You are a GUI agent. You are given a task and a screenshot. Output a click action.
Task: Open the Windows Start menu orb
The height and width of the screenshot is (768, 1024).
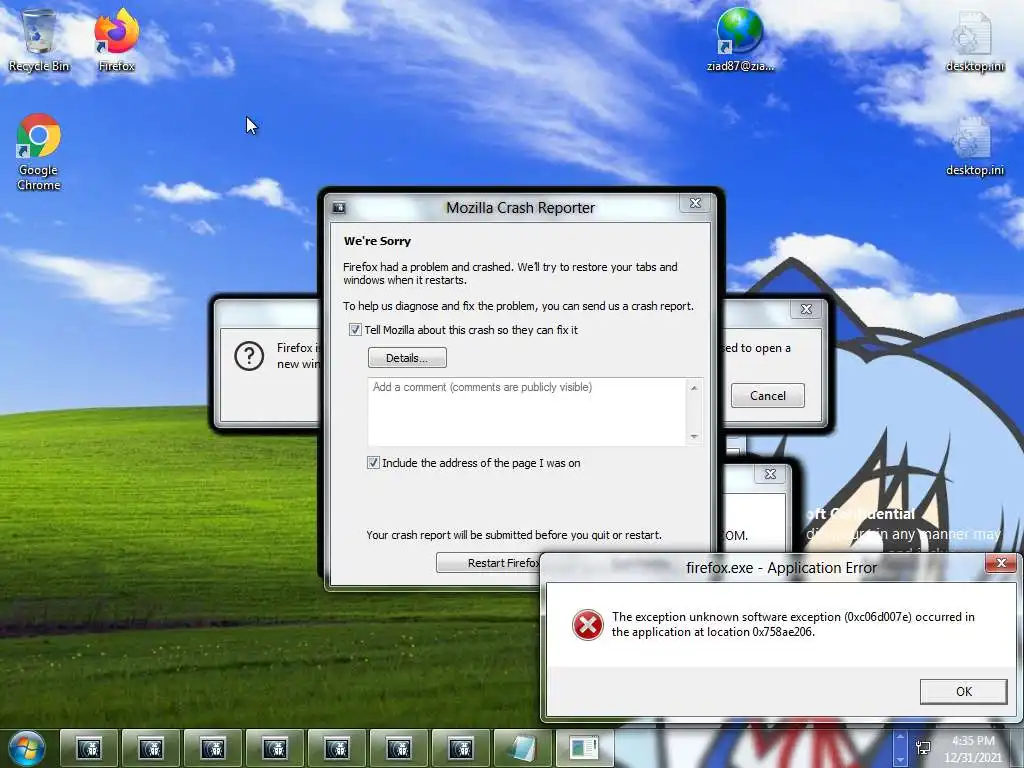27,748
